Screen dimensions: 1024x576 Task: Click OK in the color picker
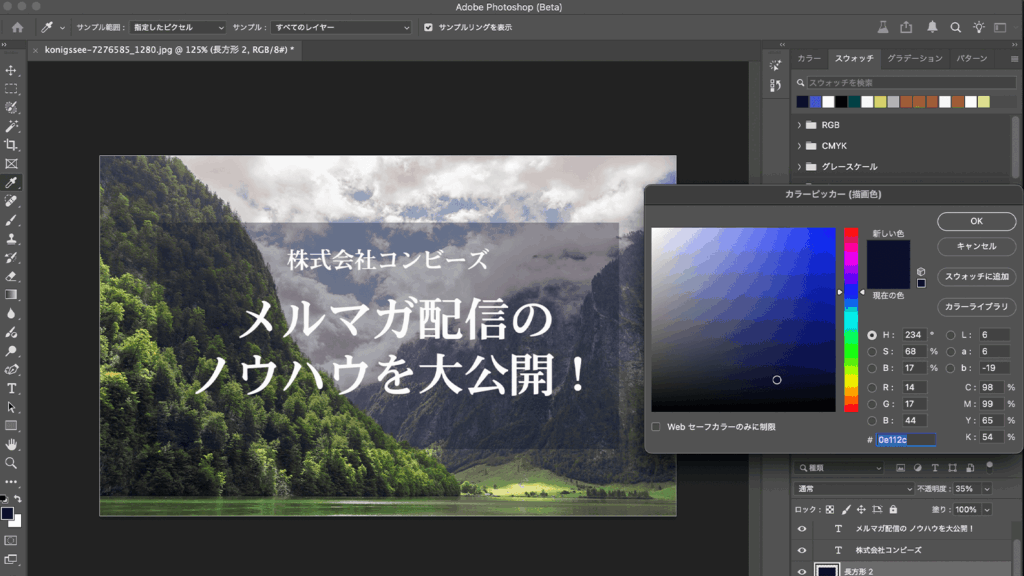point(976,221)
